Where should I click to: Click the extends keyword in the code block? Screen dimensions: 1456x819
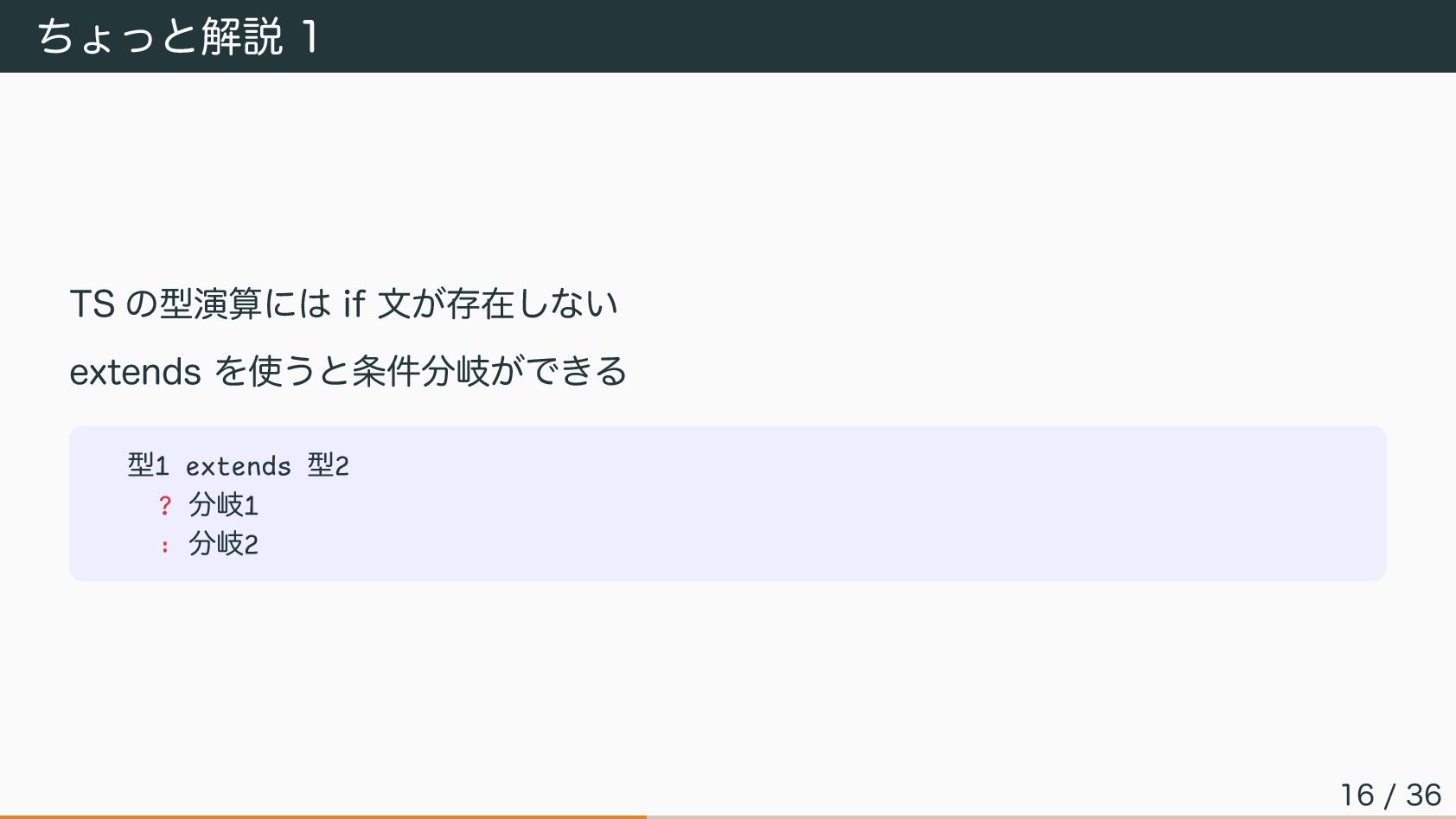[x=239, y=467]
